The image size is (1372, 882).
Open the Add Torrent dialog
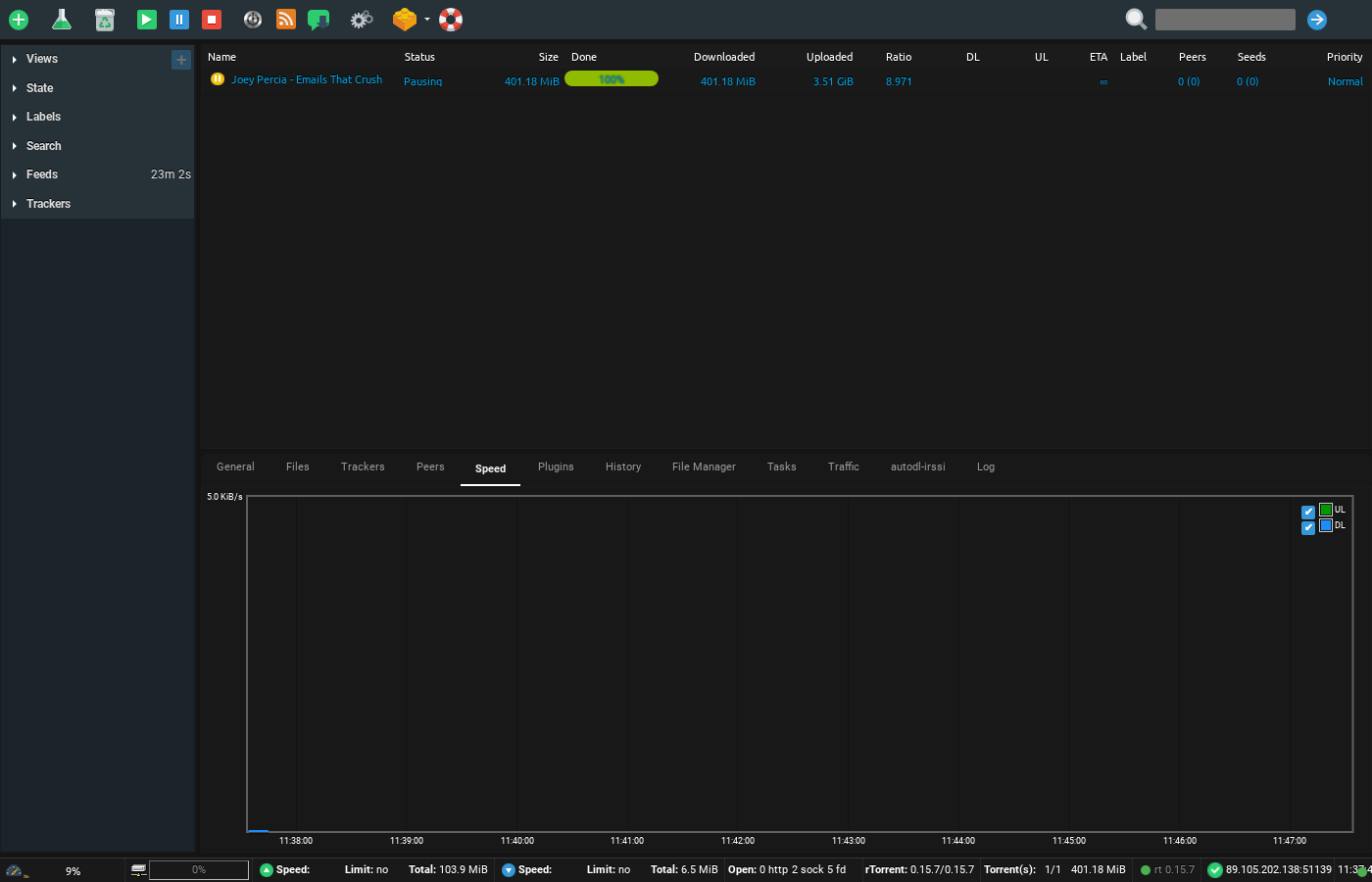(x=19, y=20)
